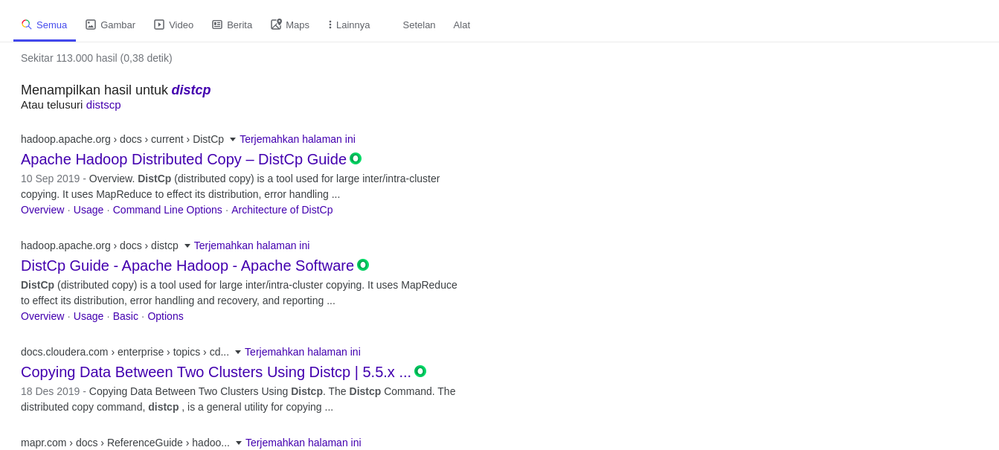Click Terjemahkan halaman ini for docs › distcp result
The width and height of the screenshot is (999, 450).
[252, 245]
